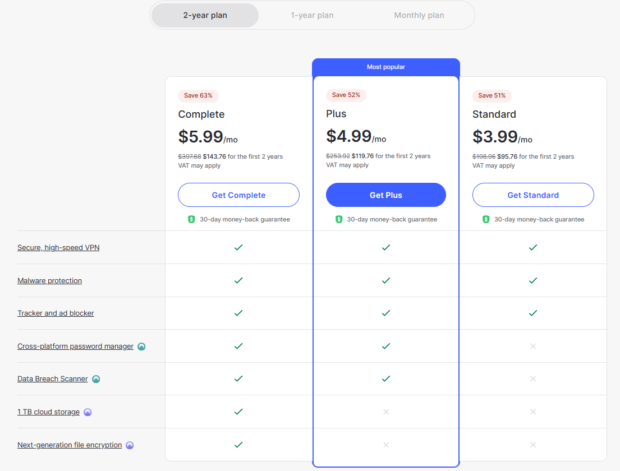620x471 pixels.
Task: Click the 1 TB cloud storage link
Action: pyautogui.click(x=47, y=412)
